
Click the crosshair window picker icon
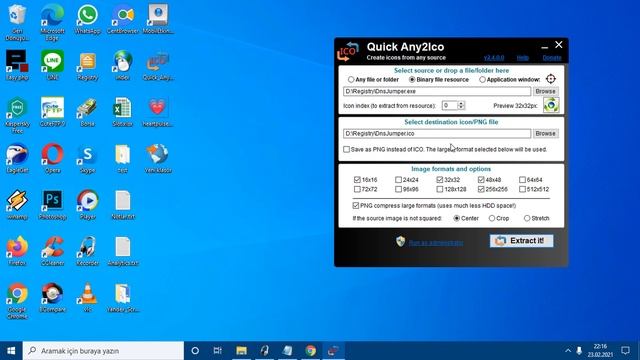(551, 79)
